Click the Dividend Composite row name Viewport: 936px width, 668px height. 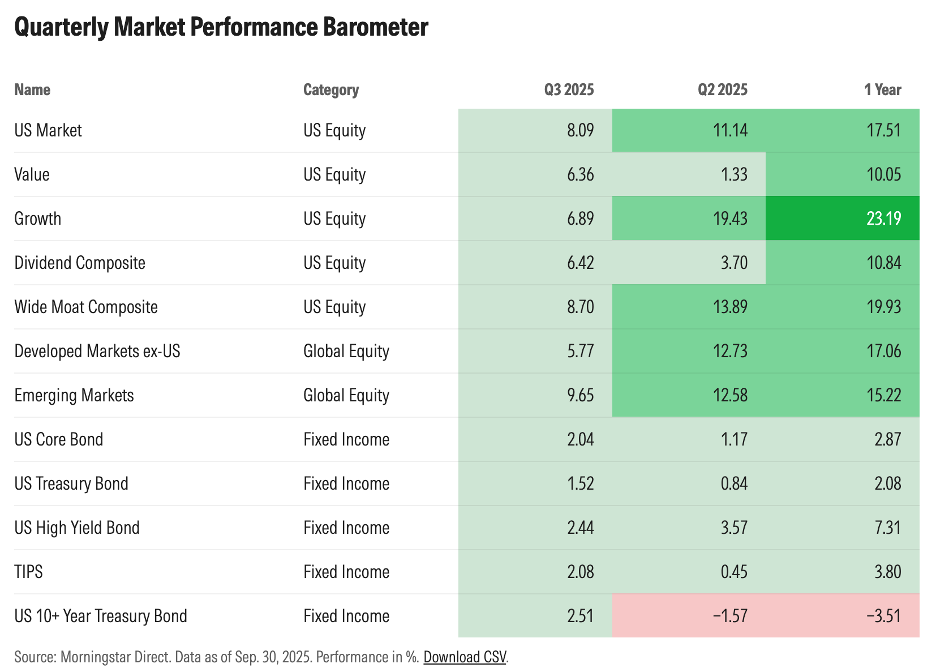(x=80, y=263)
